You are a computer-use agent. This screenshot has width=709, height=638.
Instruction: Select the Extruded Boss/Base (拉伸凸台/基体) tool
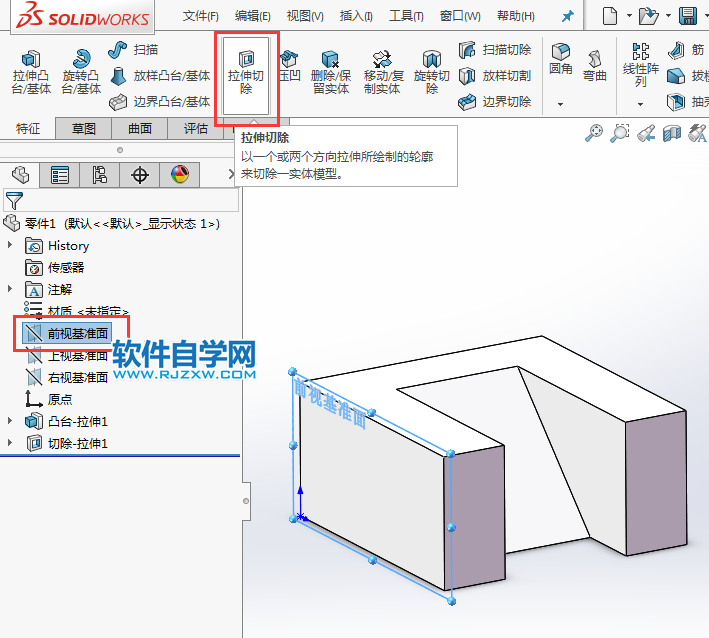coord(31,72)
